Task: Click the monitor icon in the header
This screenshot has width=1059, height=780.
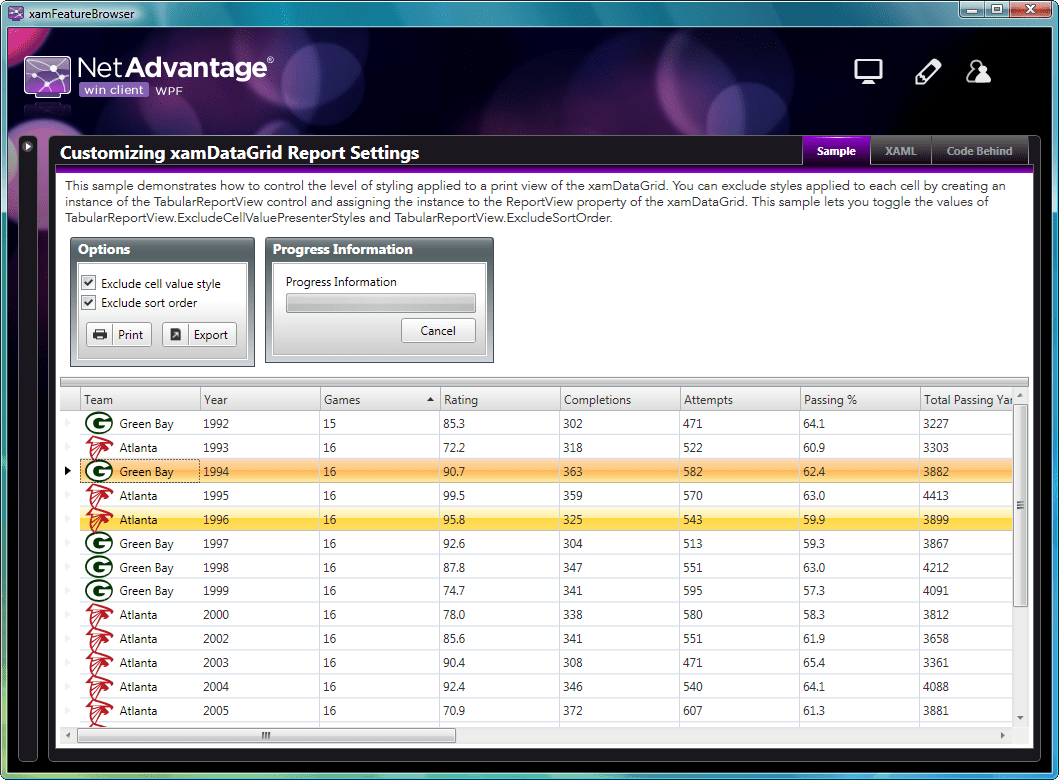Action: pos(868,71)
